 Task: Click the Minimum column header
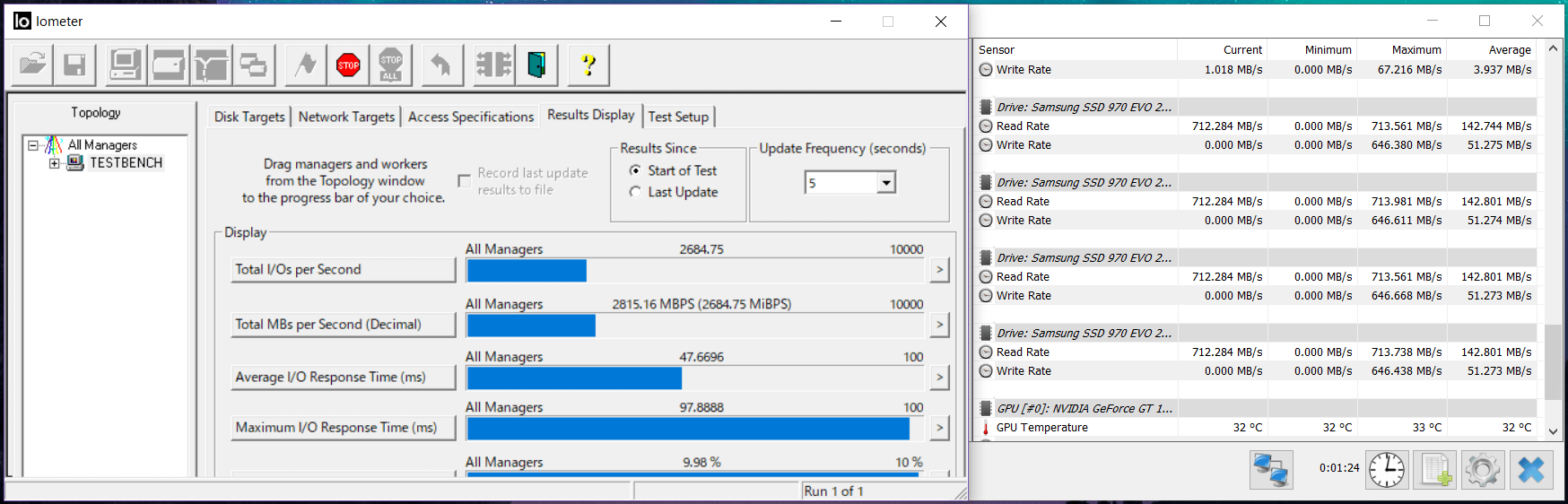pos(1311,50)
